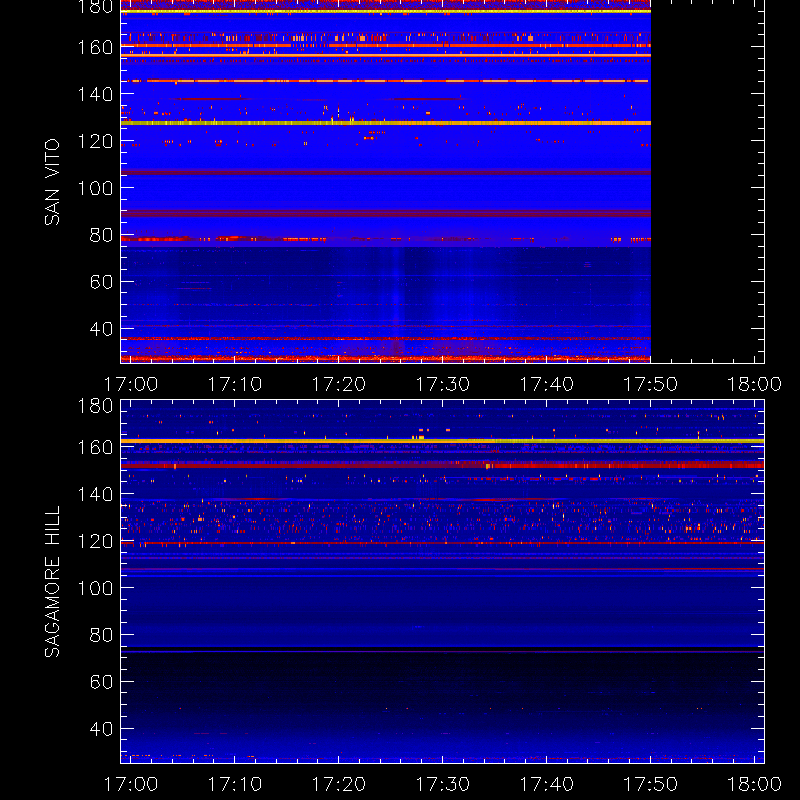The image size is (800, 800).
Task: Click the 140 frequency label on San Vito axis
Action: (x=95, y=94)
